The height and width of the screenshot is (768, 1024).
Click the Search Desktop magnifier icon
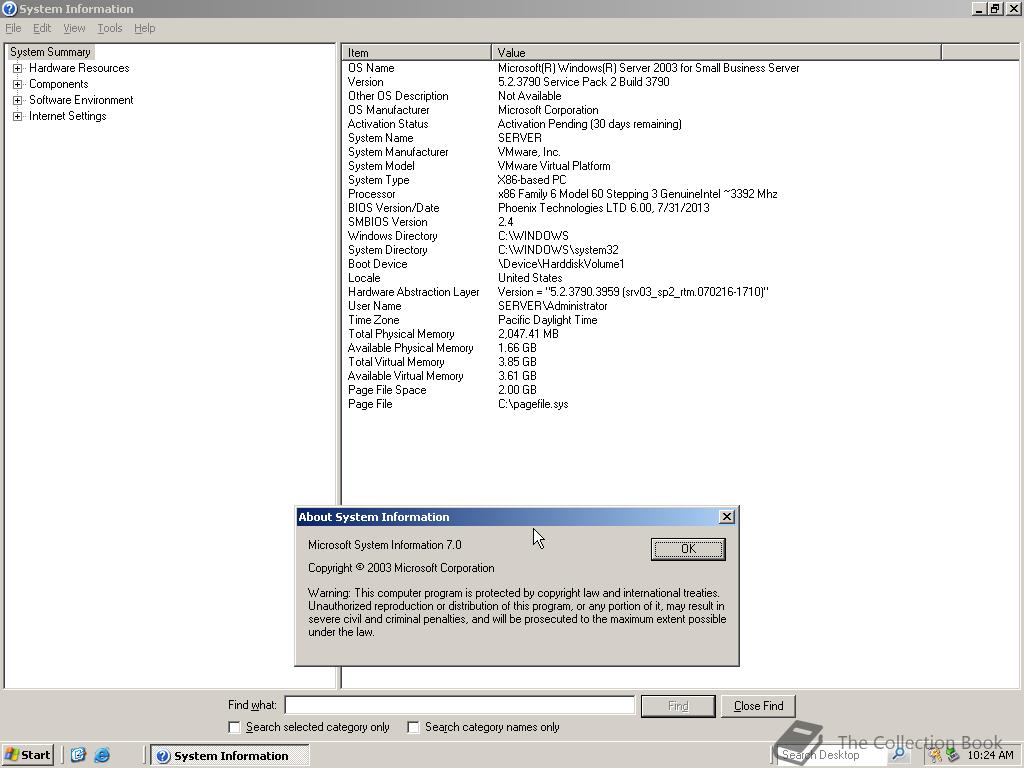coord(899,755)
